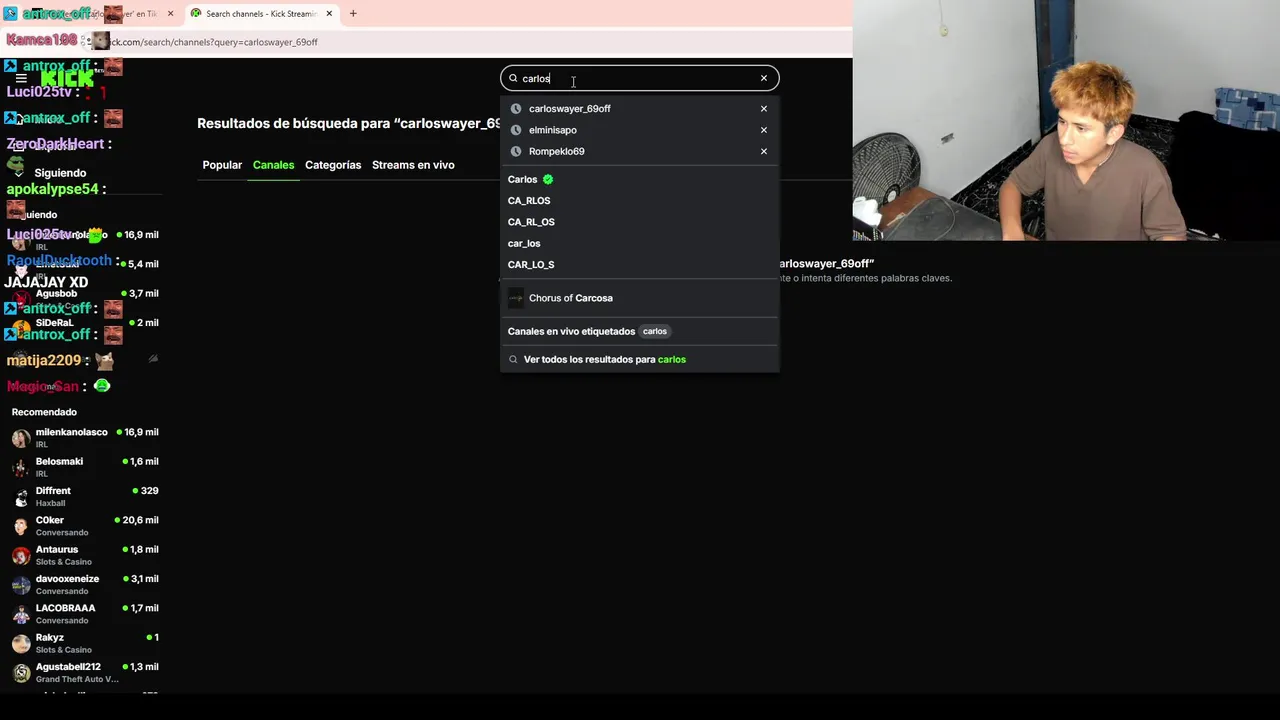Click Rakyz avatar icon
Screen dimensions: 1280x720
[21, 643]
